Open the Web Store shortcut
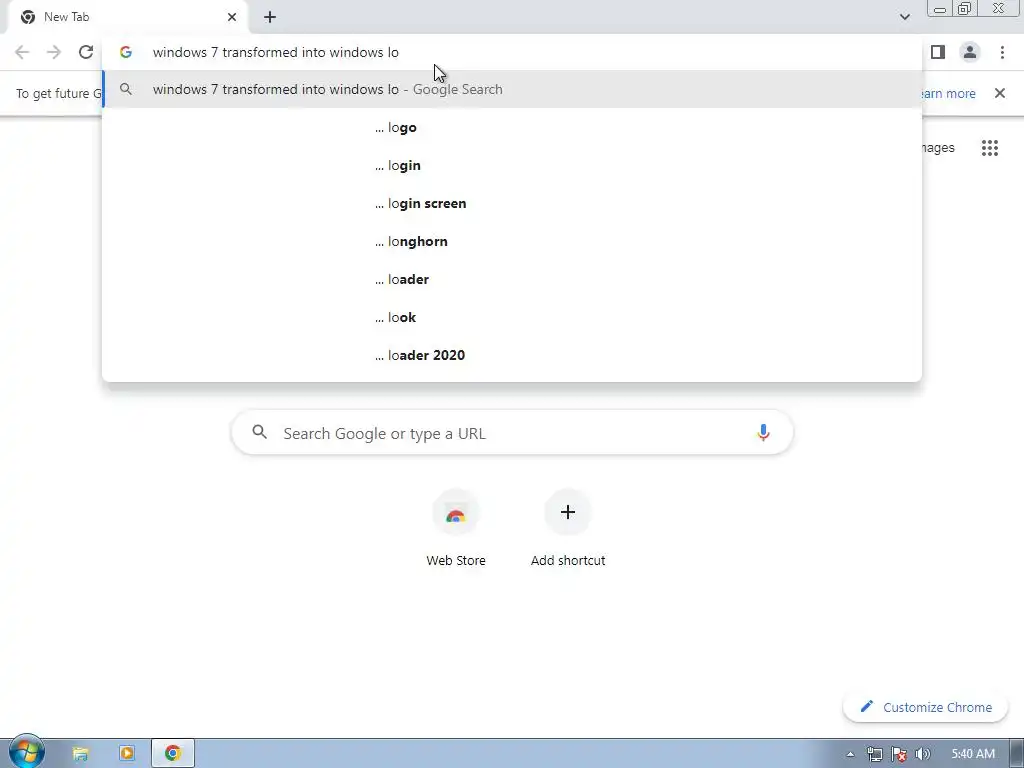Image resolution: width=1024 pixels, height=768 pixels. coord(456,529)
